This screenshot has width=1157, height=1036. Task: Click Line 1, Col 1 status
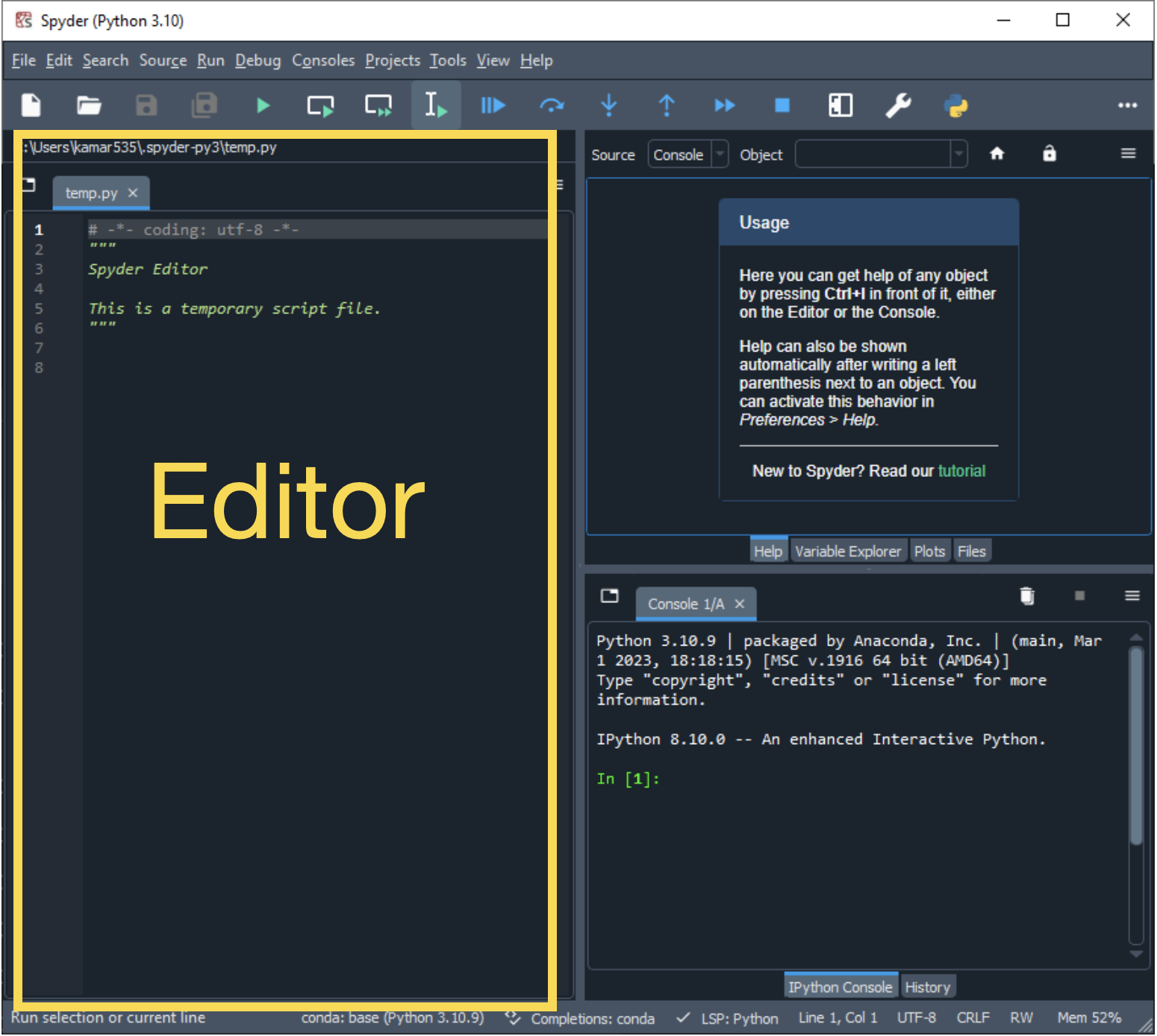click(x=838, y=1018)
